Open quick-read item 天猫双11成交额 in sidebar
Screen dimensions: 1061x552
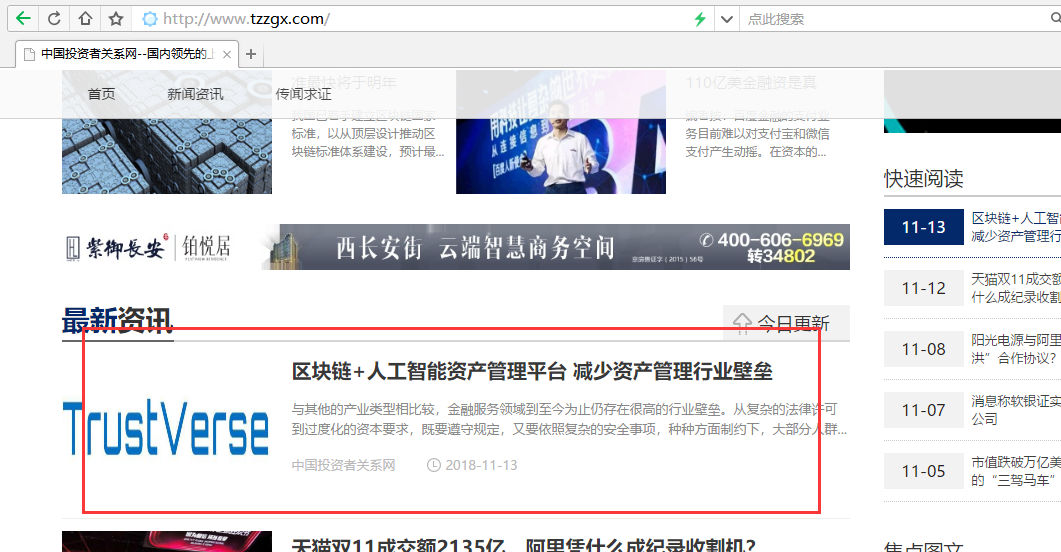pos(1016,288)
